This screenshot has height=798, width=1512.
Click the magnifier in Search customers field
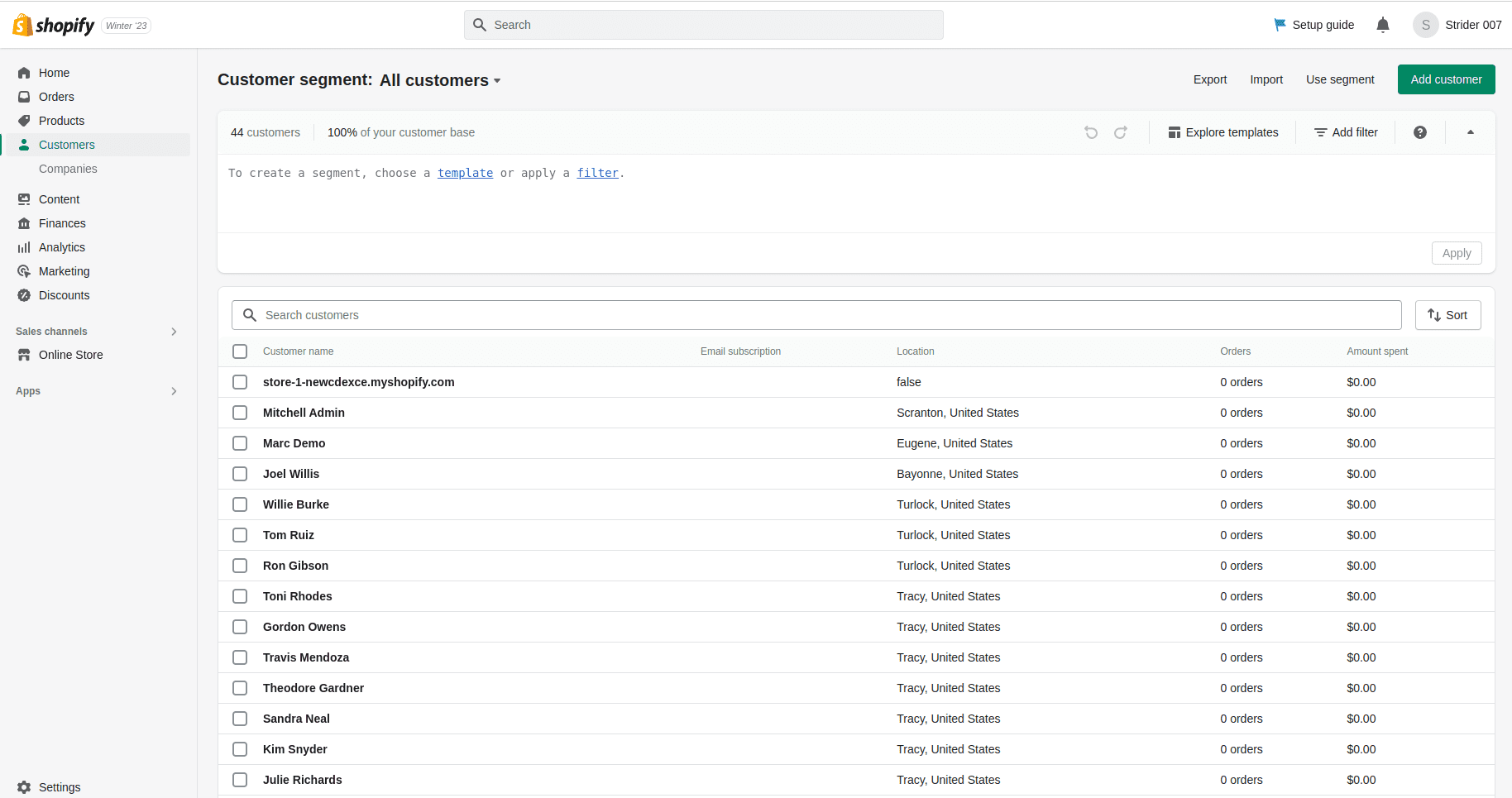pos(250,315)
